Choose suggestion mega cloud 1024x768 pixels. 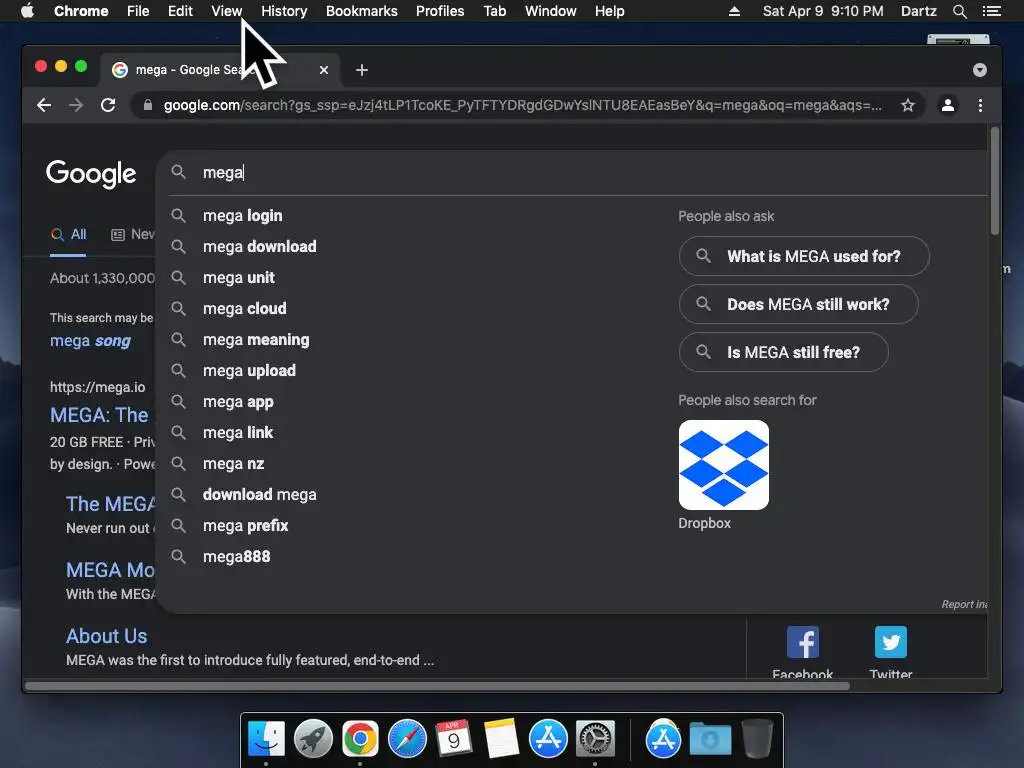tap(244, 308)
